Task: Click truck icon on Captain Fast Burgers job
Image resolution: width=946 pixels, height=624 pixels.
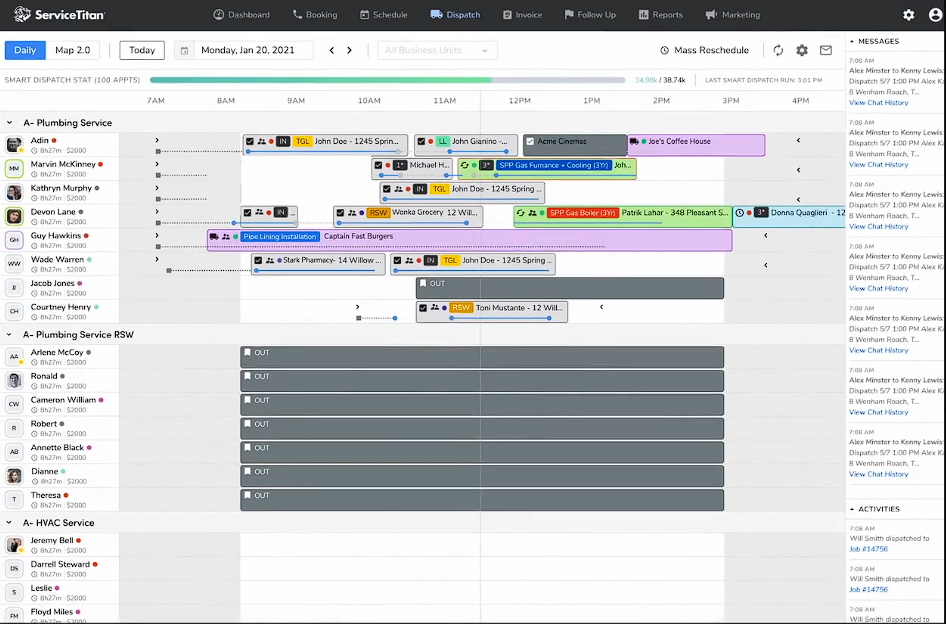Action: pyautogui.click(x=214, y=237)
